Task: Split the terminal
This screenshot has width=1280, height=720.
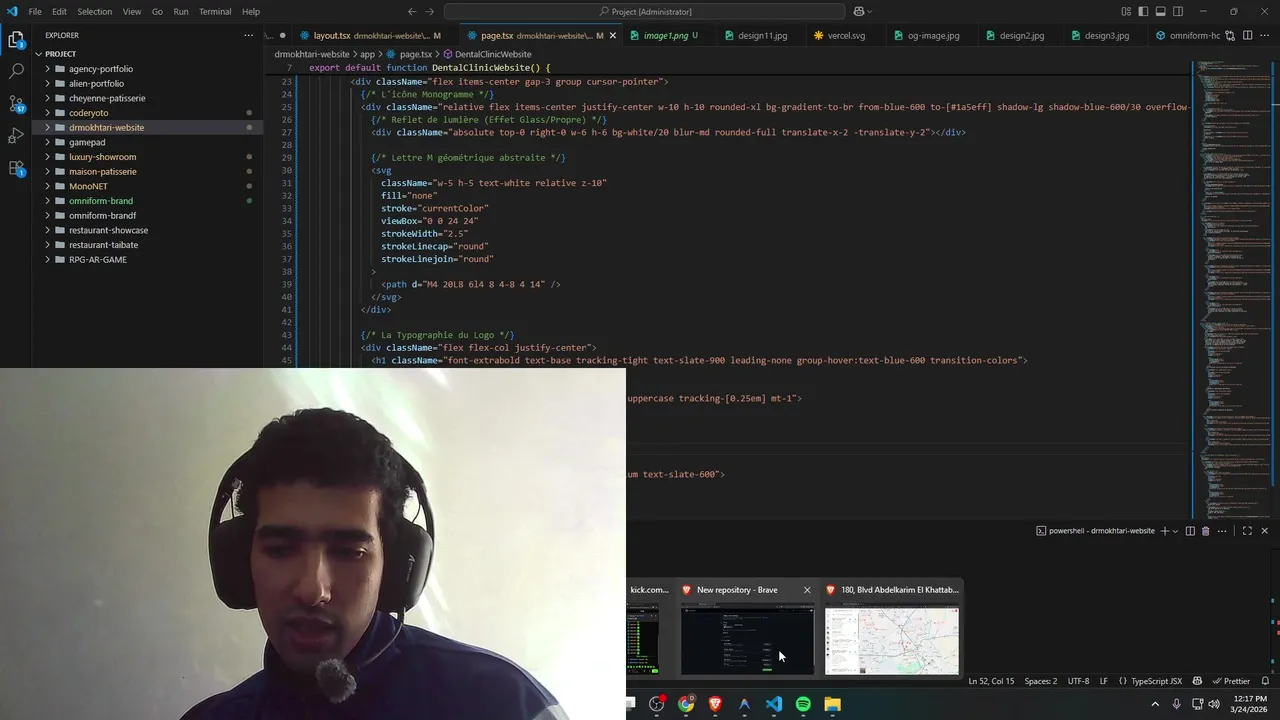Action: coord(1190,531)
